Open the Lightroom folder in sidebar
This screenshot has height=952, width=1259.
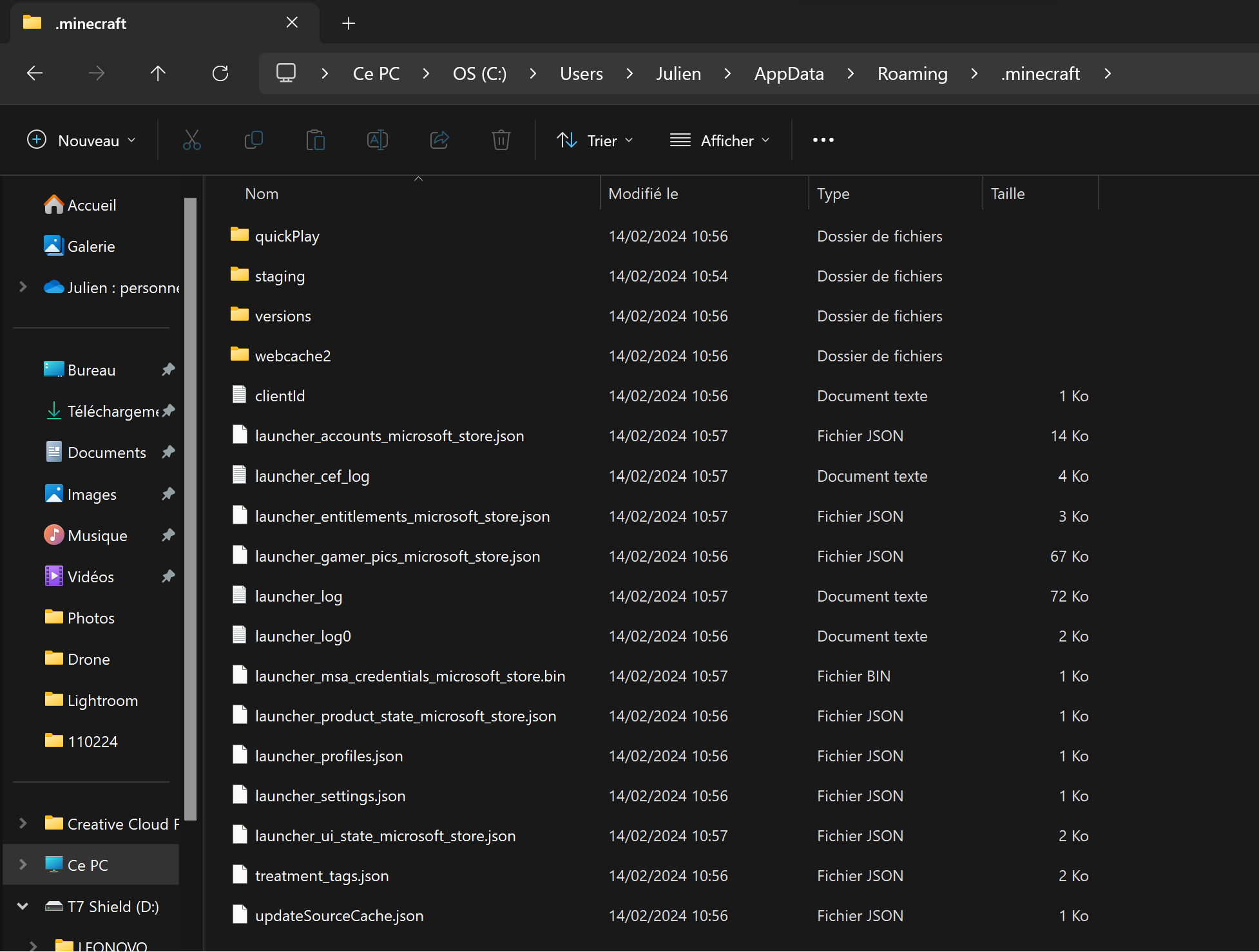pos(90,700)
